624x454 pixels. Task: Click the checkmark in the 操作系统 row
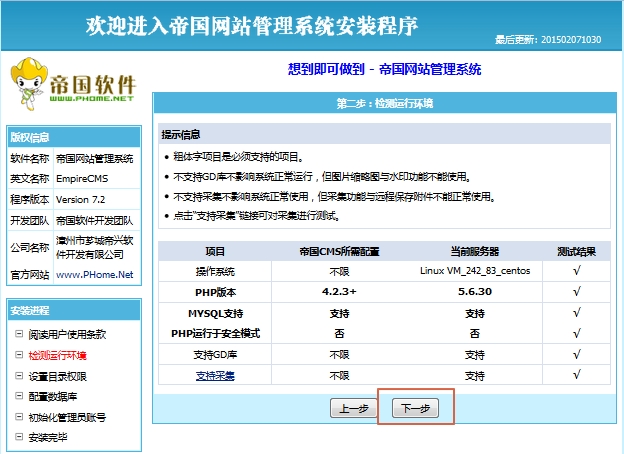577,271
